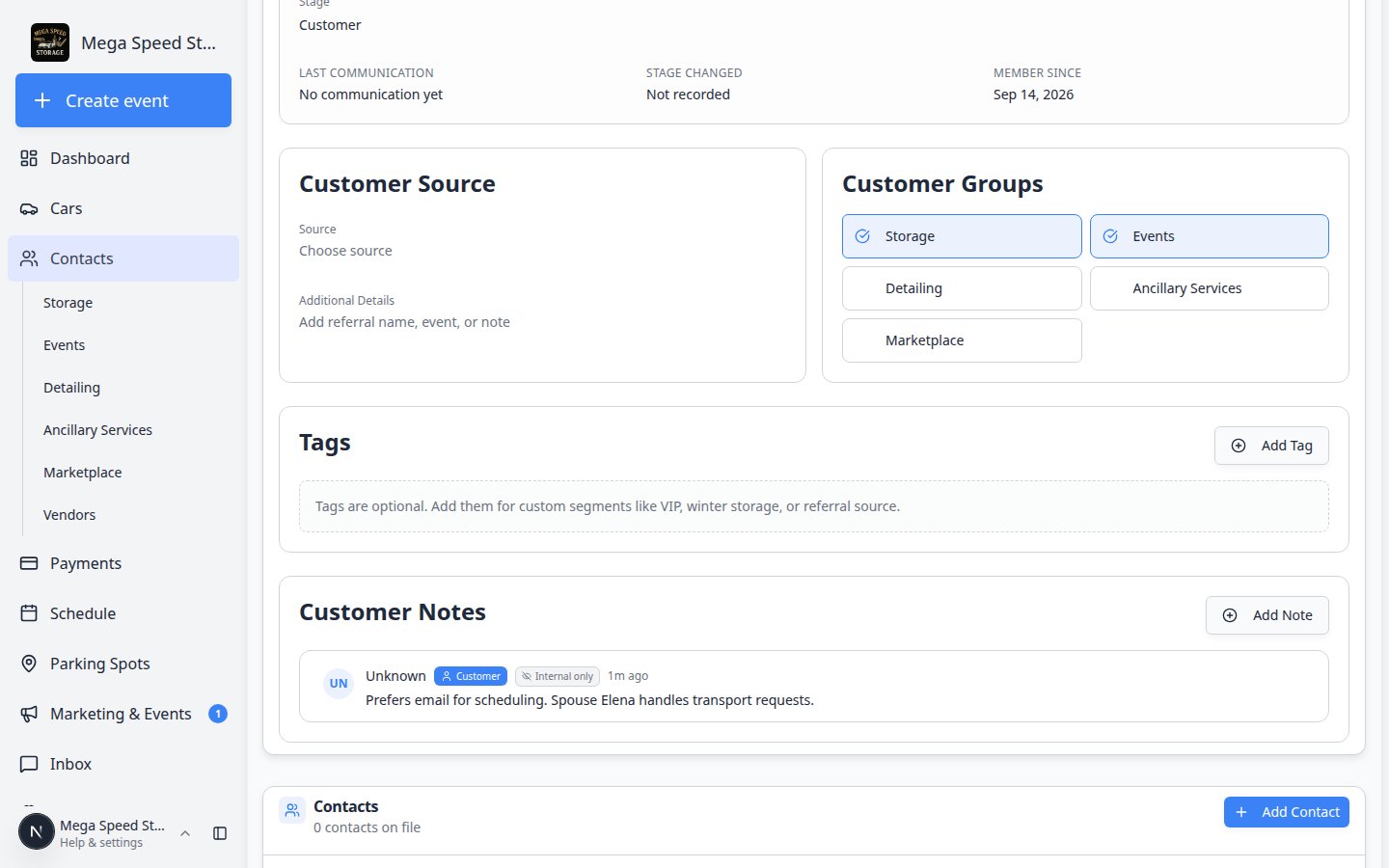Open Vendors under Contacts
This screenshot has width=1389, height=868.
point(69,515)
